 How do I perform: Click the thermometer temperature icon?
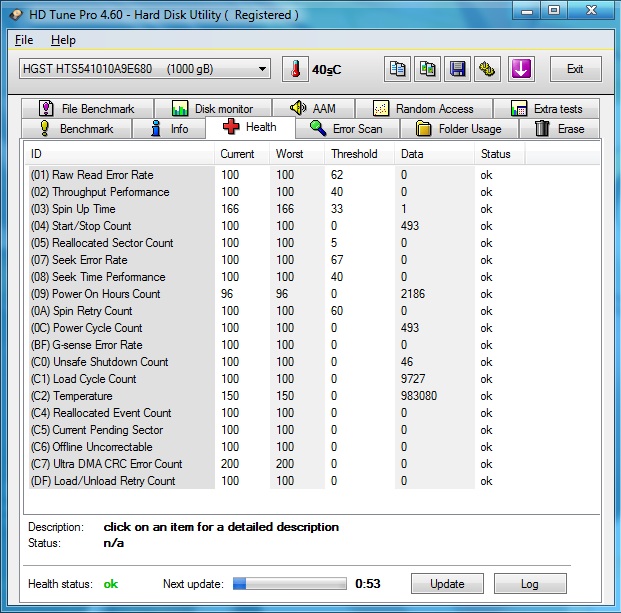(295, 69)
